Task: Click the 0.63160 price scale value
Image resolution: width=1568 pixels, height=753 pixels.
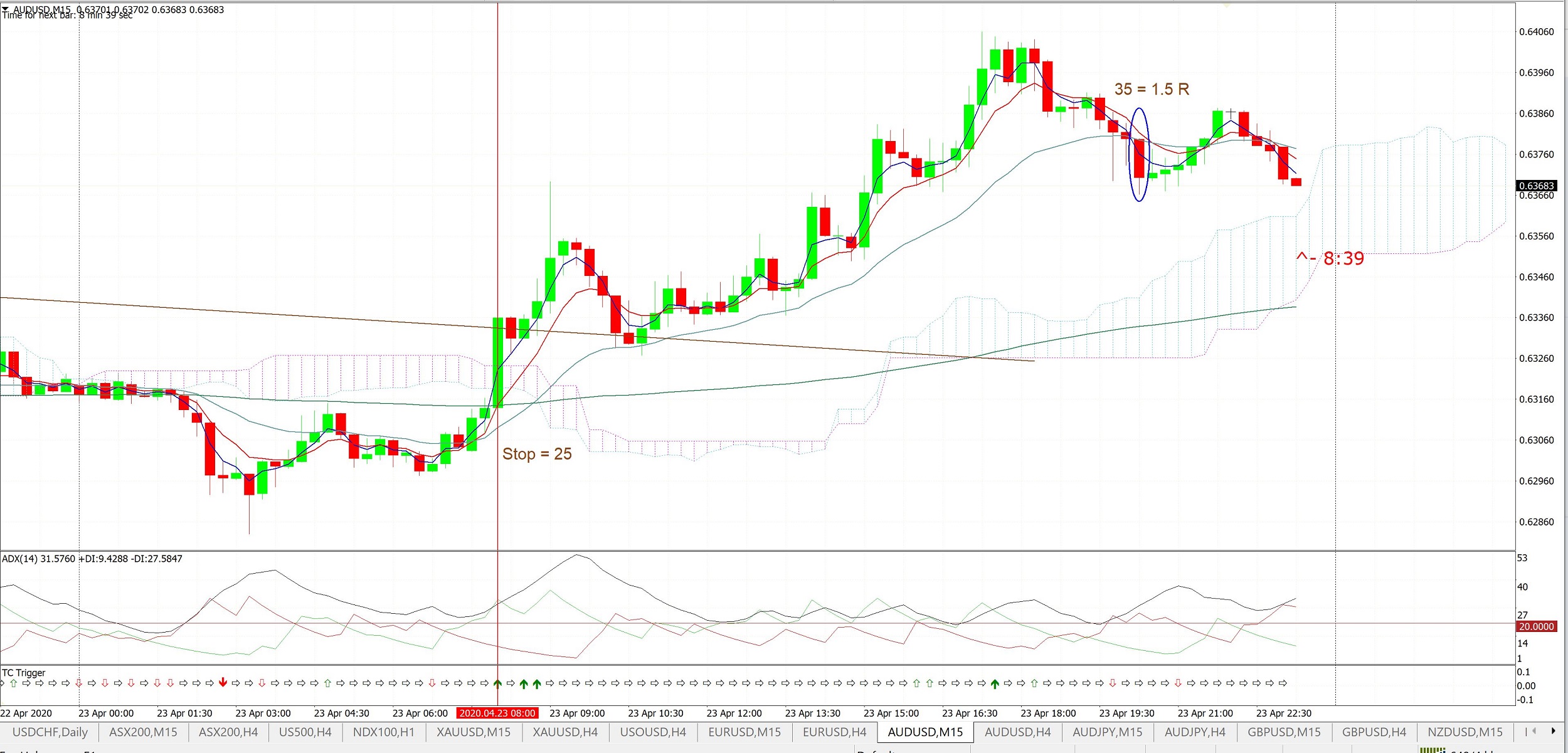Action: pos(1537,399)
